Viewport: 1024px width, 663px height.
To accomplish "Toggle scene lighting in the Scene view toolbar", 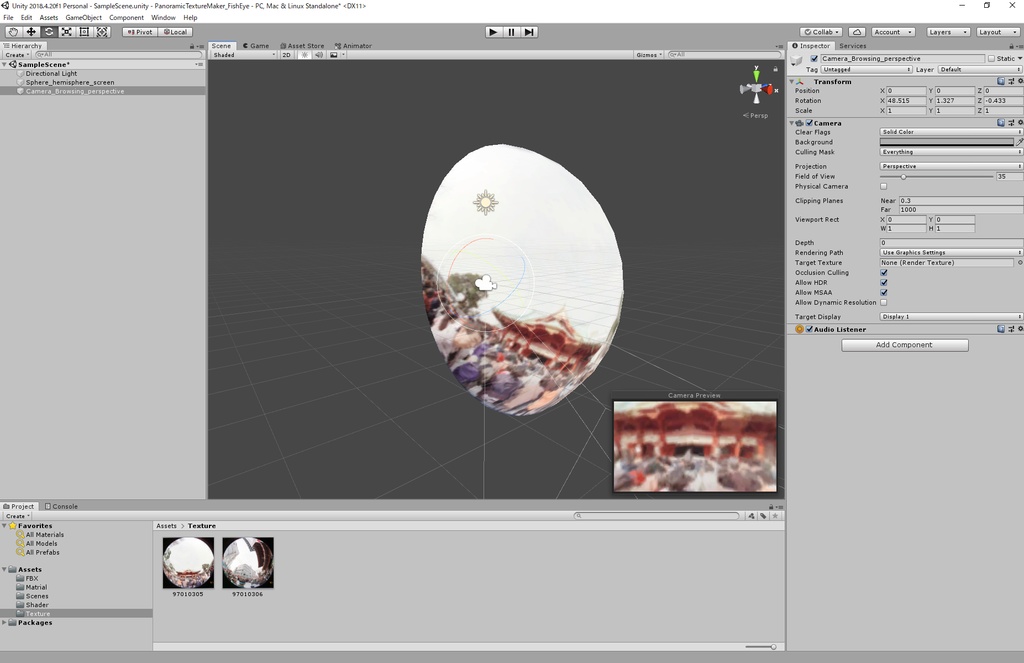I will pyautogui.click(x=305, y=54).
